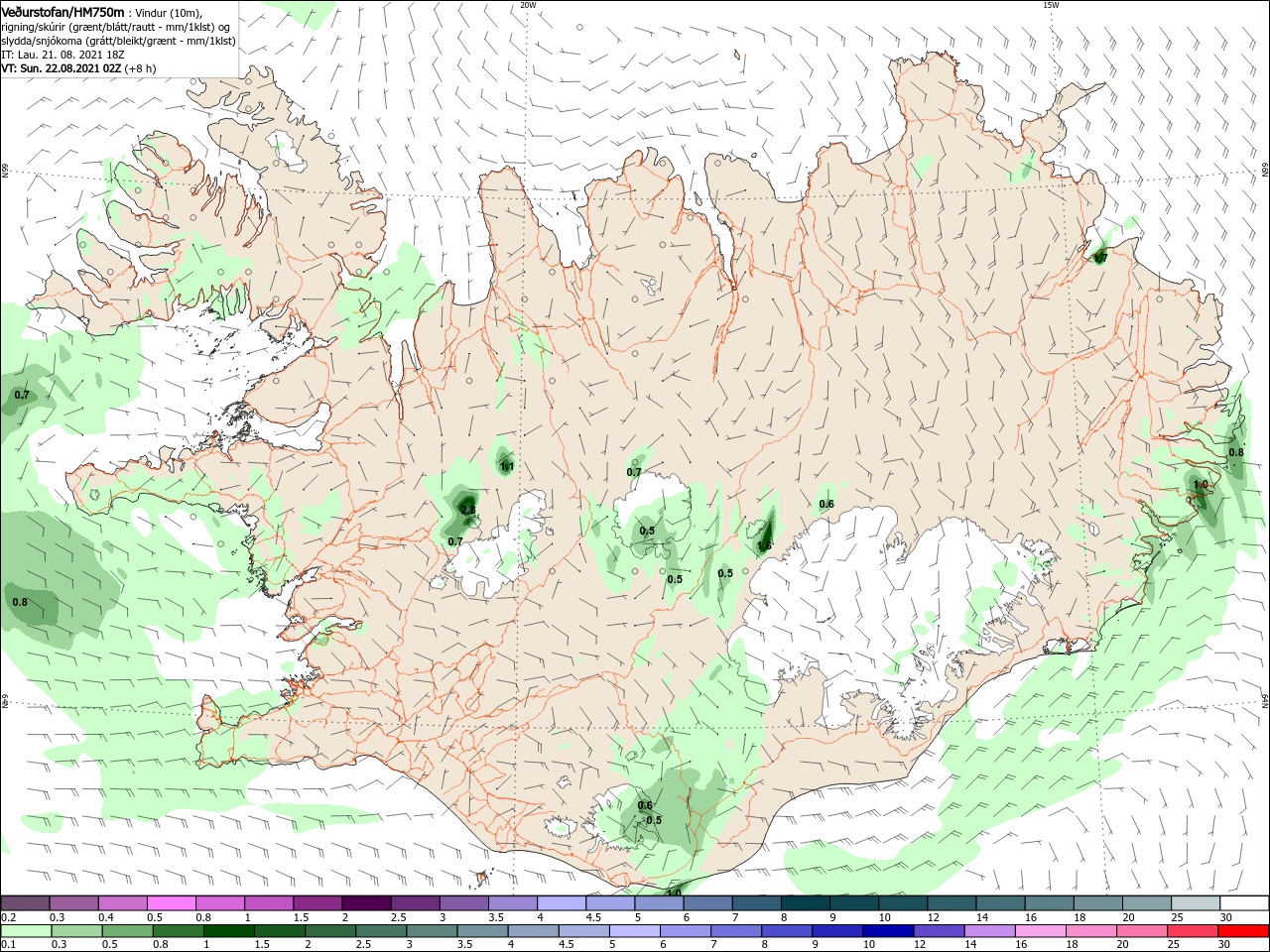Click the 'Vindur (10m)' label in header
1270x952 pixels.
tap(170, 12)
